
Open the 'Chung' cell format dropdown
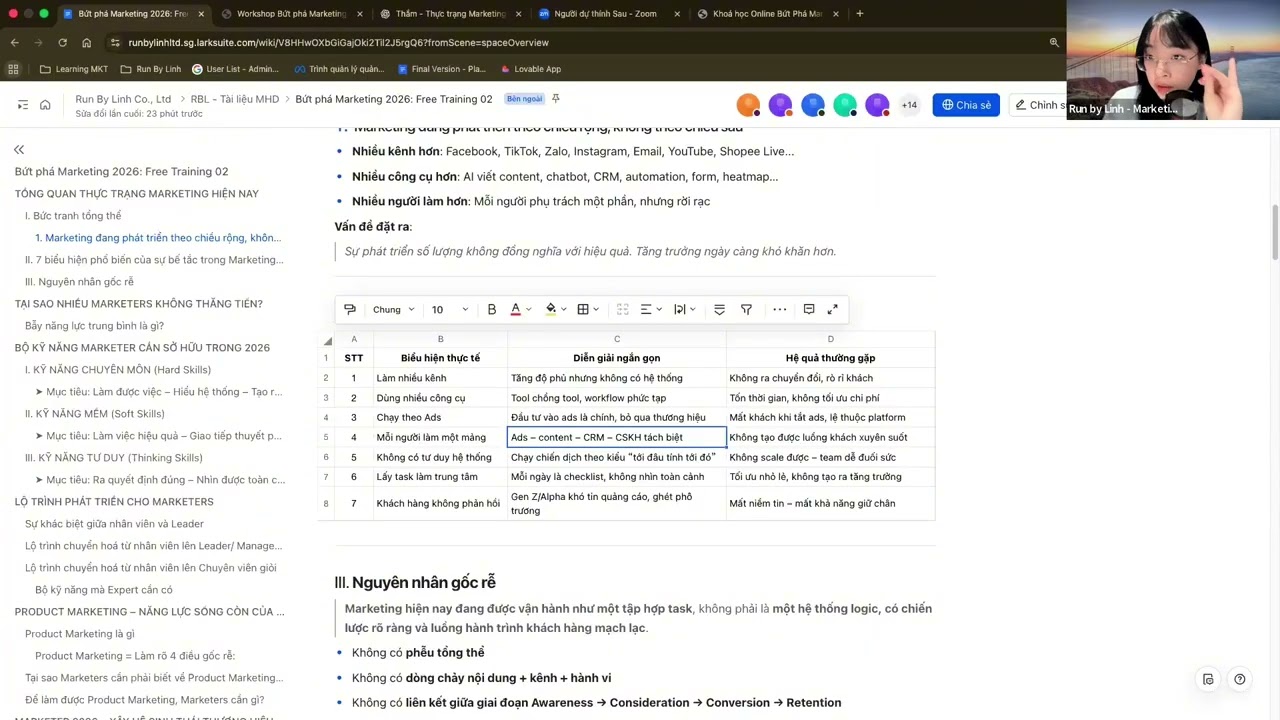(393, 310)
